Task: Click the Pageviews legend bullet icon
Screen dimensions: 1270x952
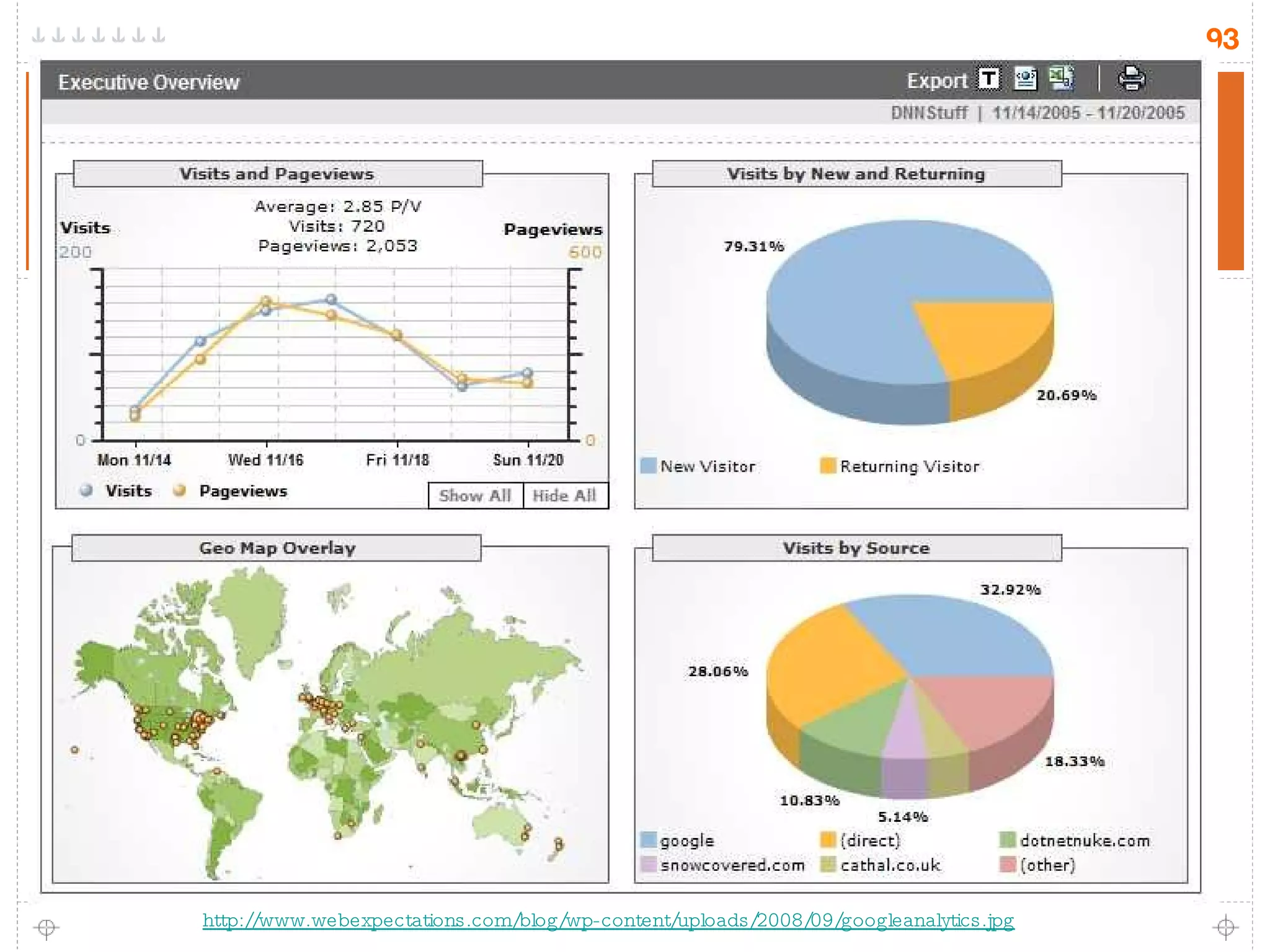Action: pyautogui.click(x=180, y=490)
